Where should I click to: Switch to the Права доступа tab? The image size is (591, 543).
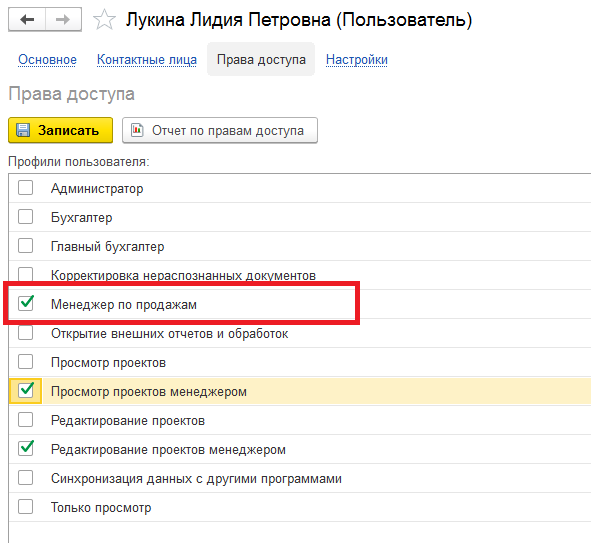pyautogui.click(x=261, y=59)
